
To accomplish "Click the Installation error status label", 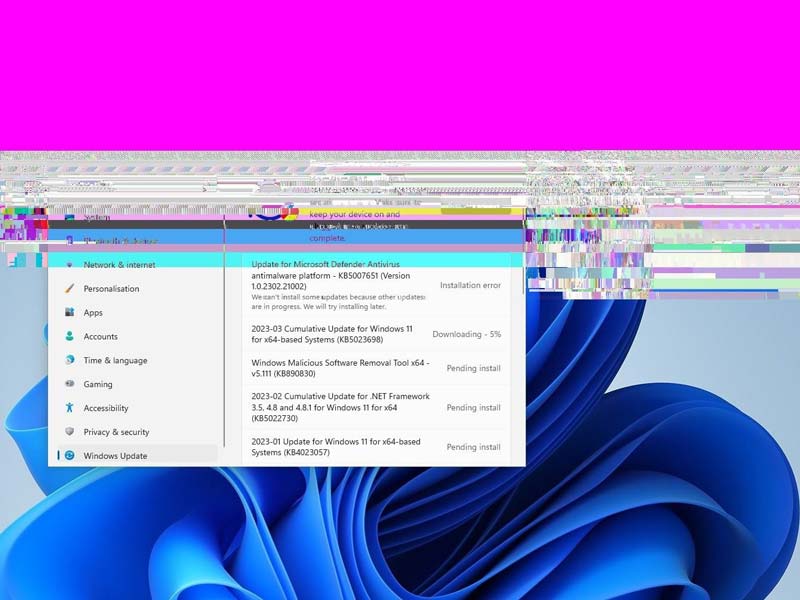I will pos(471,285).
